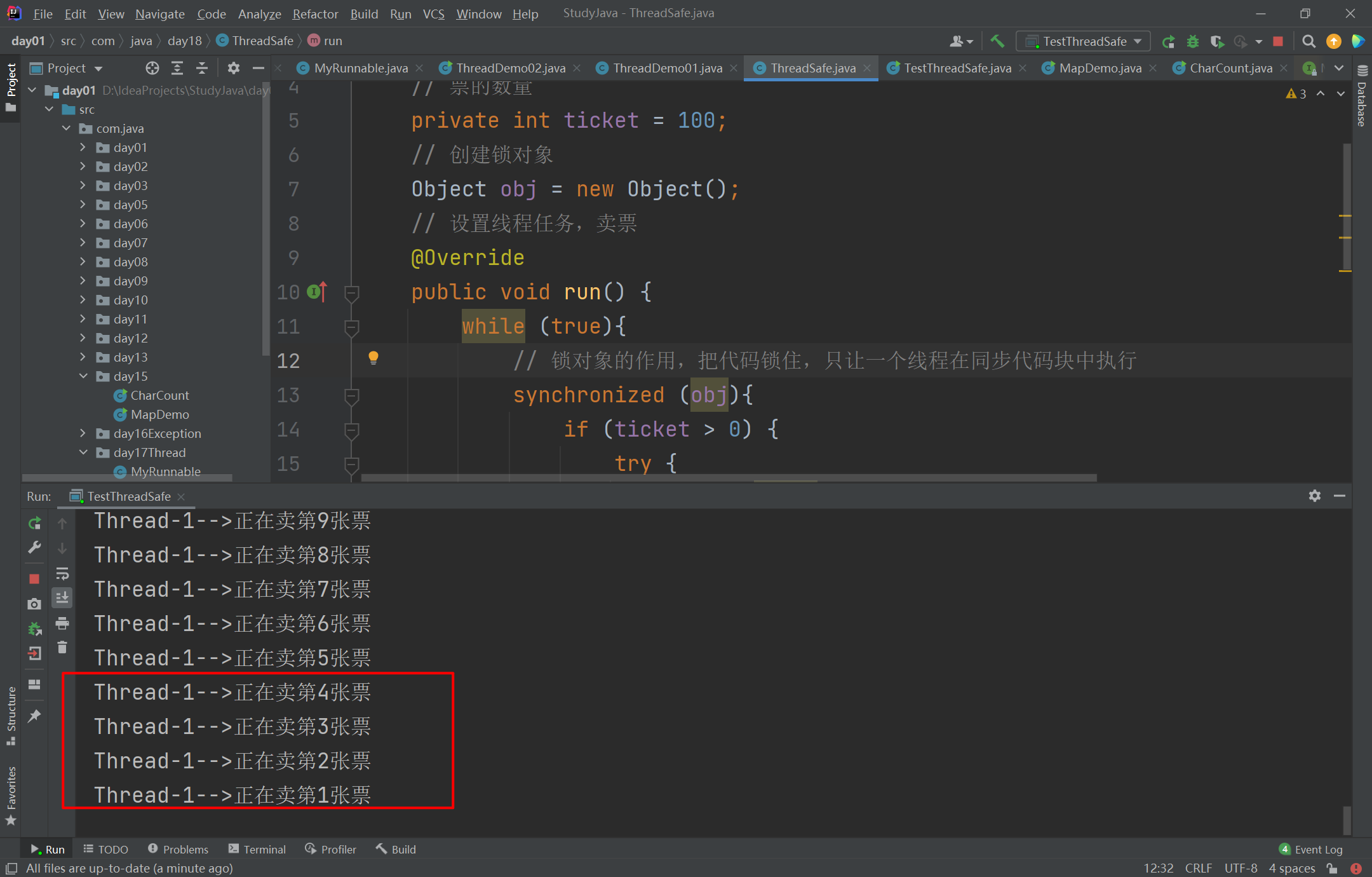Switch to the CharCount.java tab
This screenshot has width=1372, height=877.
[1230, 68]
